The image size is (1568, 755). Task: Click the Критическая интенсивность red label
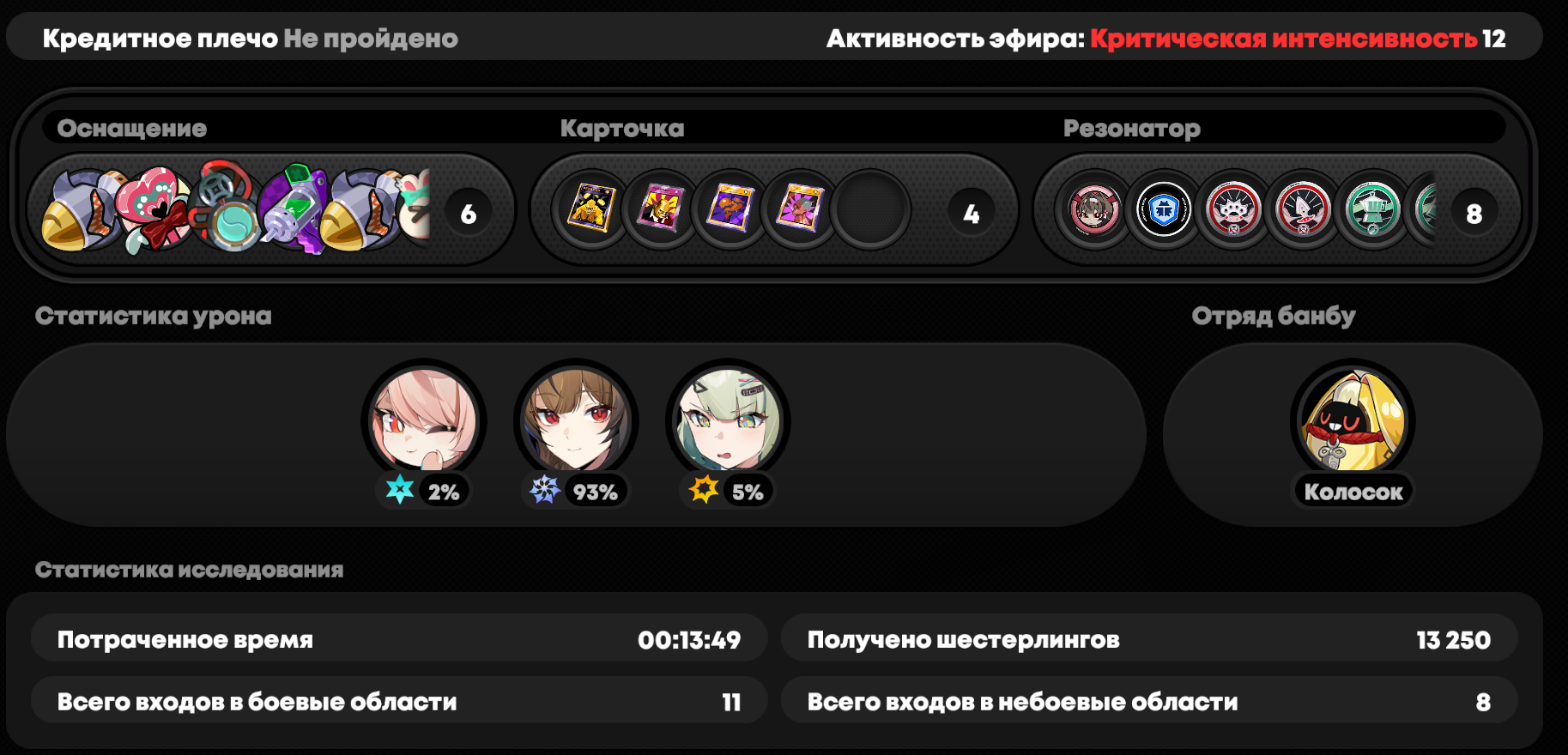[1284, 39]
